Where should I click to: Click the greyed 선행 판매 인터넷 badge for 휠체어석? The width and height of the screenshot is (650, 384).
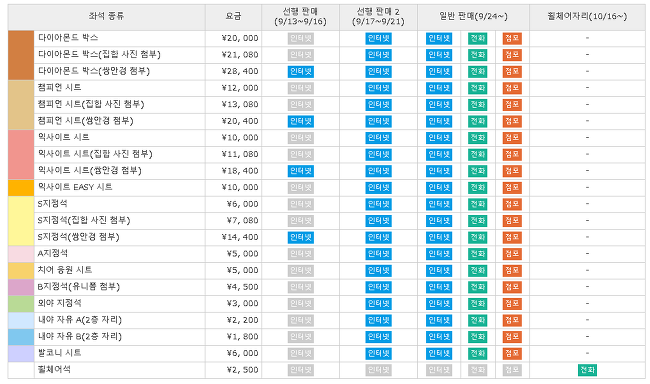point(301,370)
